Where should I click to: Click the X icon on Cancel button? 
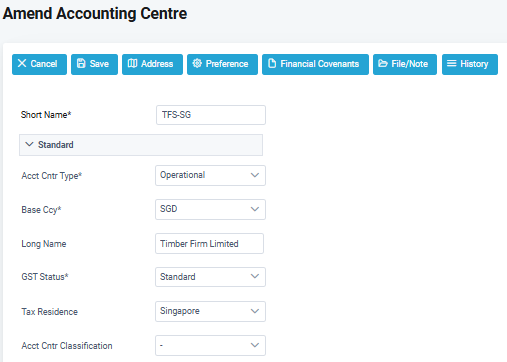(x=22, y=63)
